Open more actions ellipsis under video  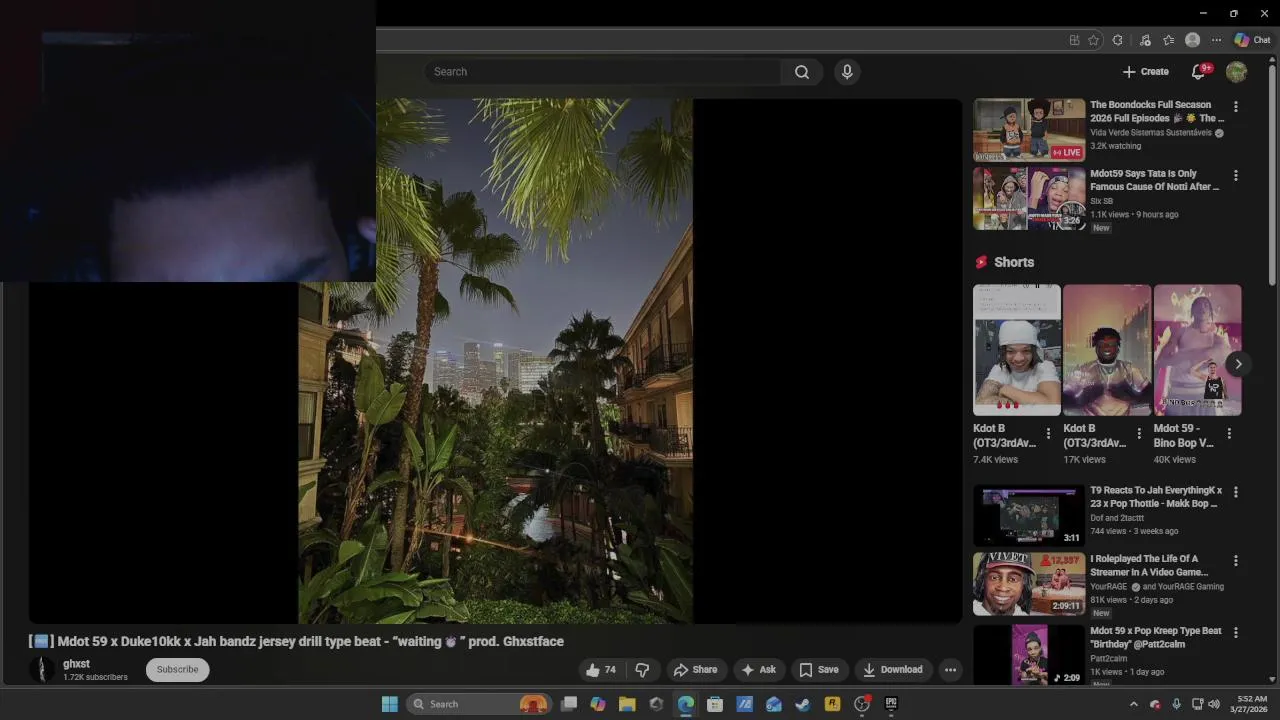click(x=951, y=670)
